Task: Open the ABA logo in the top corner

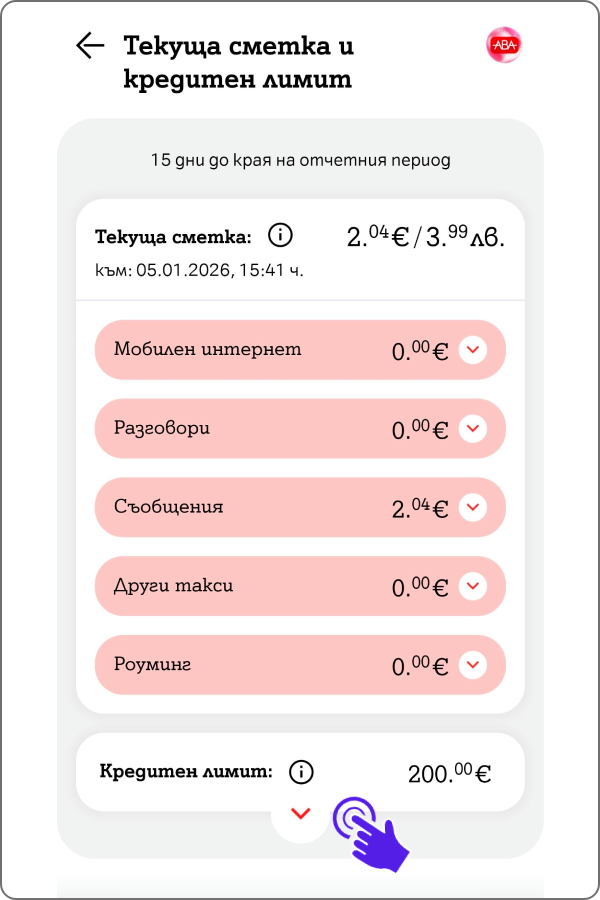Action: pyautogui.click(x=505, y=43)
